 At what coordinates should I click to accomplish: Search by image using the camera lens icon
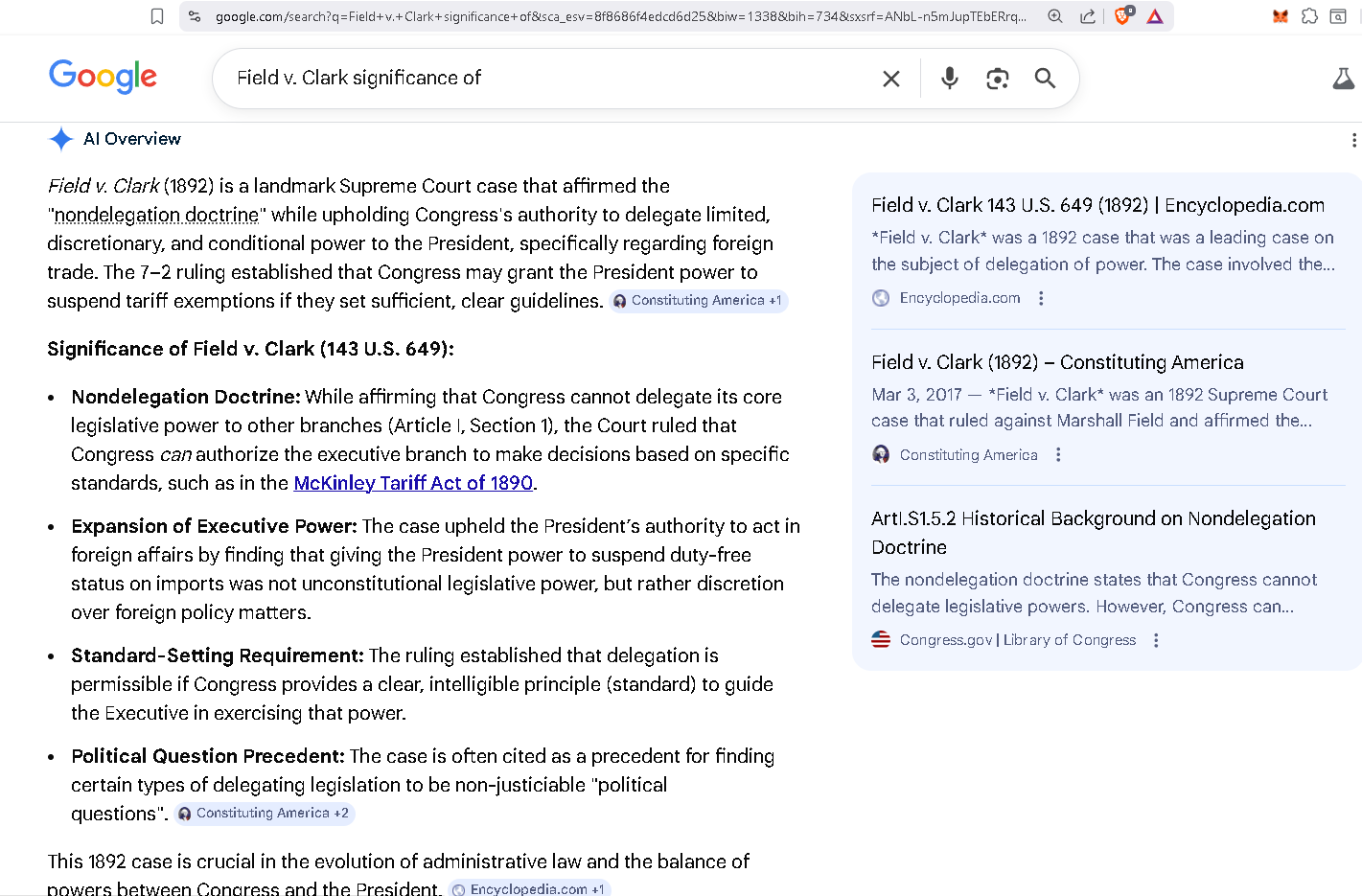(x=997, y=79)
